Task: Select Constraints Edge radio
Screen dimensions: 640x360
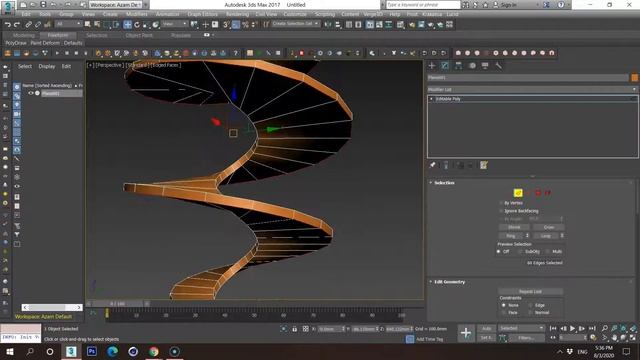Action: click(531, 305)
